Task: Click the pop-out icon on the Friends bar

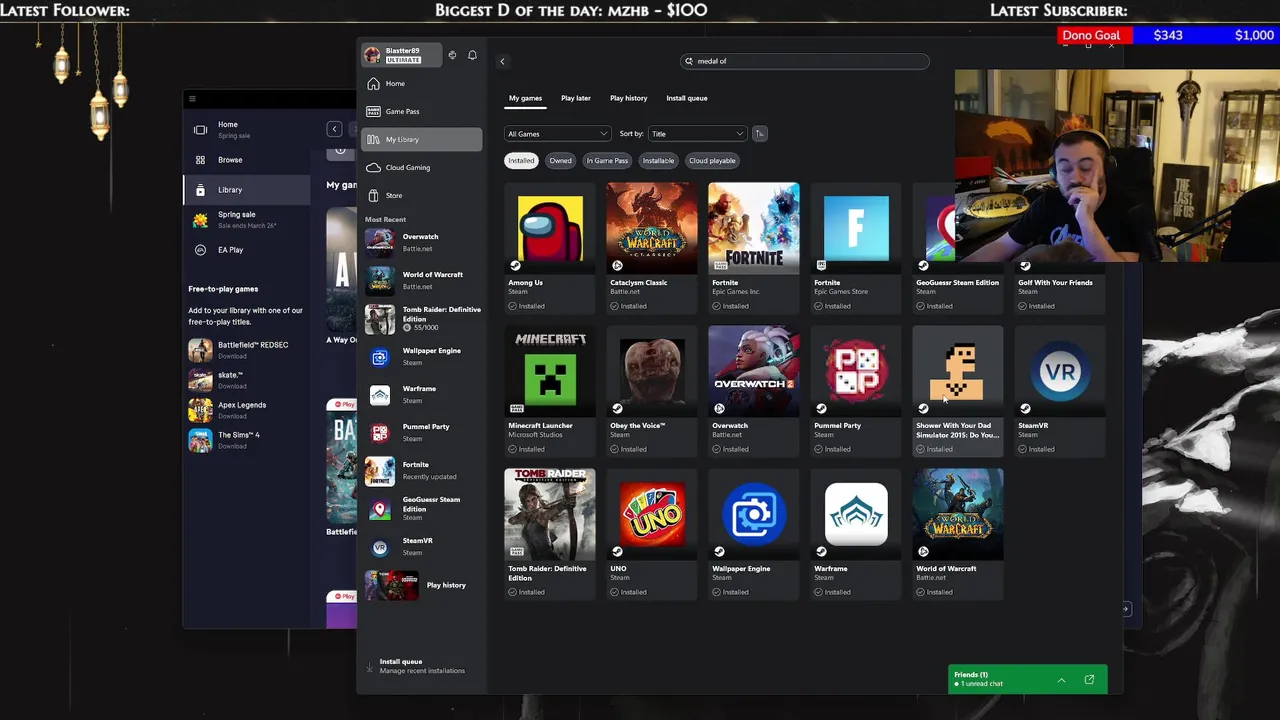Action: pos(1089,681)
